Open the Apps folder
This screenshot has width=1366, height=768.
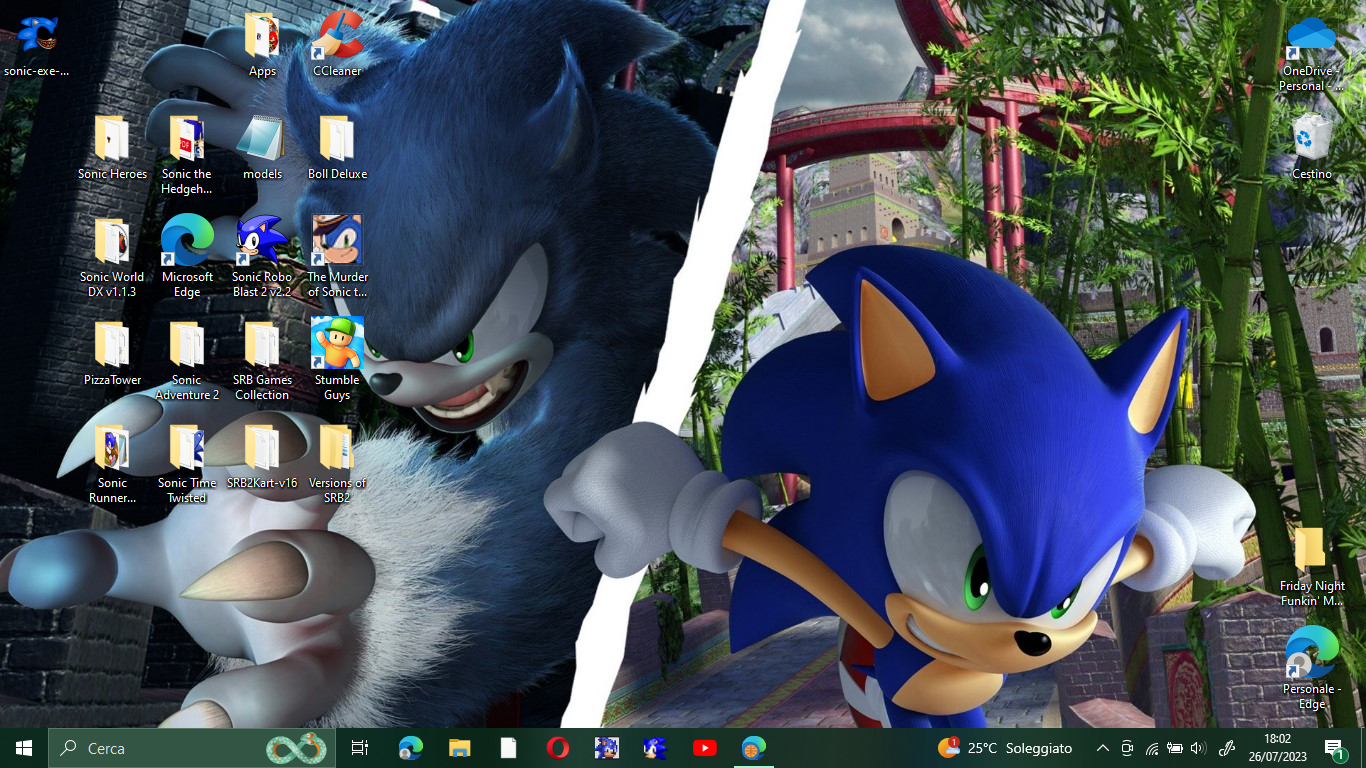(262, 45)
